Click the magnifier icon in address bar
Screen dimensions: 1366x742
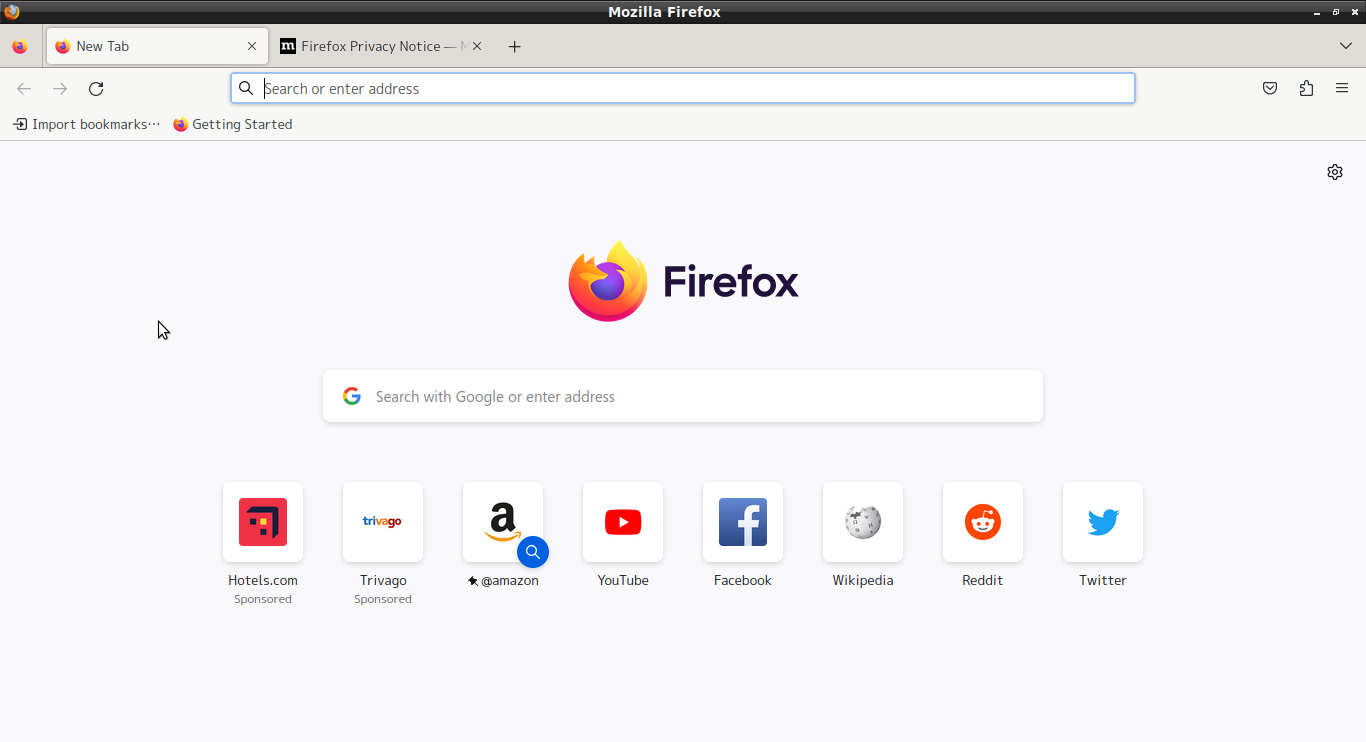(246, 88)
